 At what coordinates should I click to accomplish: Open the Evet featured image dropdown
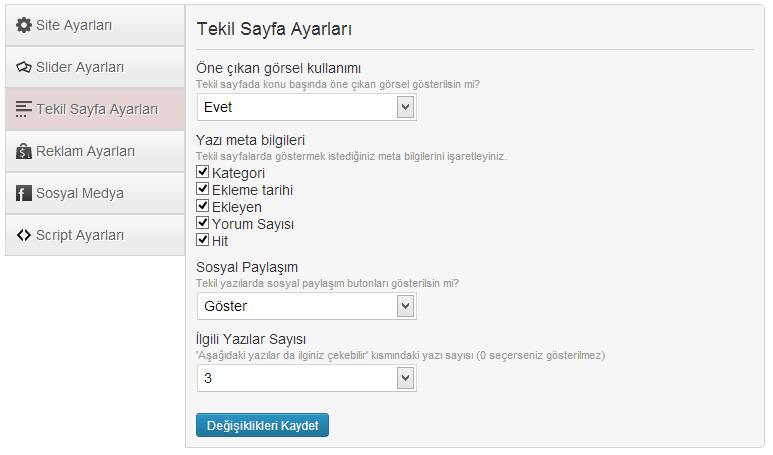[307, 107]
